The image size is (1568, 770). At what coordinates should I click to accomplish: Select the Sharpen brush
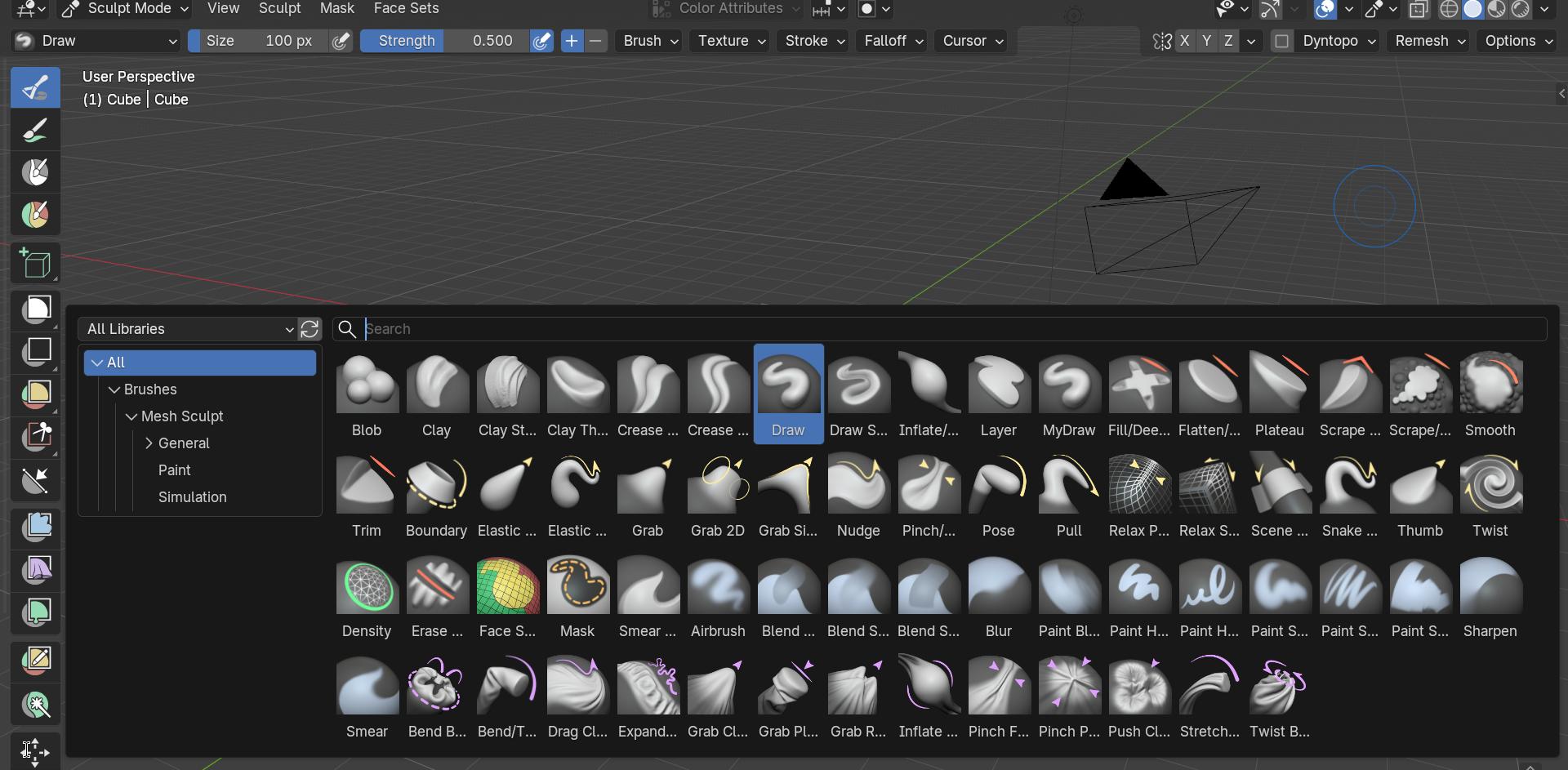coord(1490,595)
